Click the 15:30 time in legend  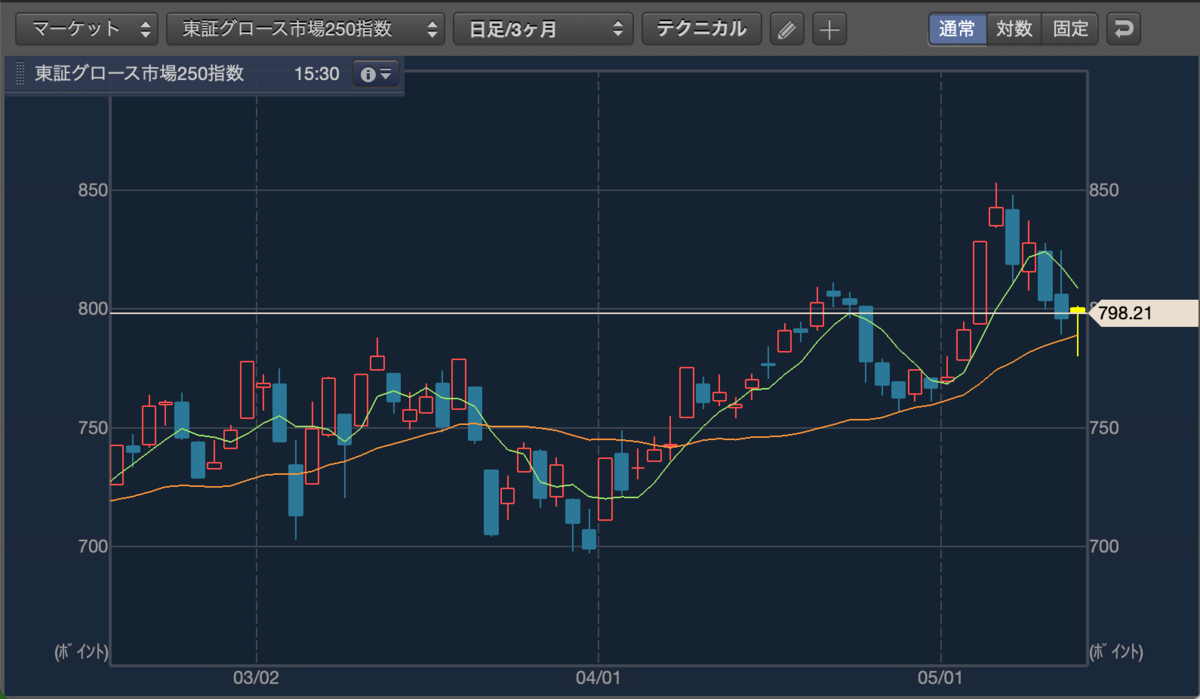pos(317,75)
